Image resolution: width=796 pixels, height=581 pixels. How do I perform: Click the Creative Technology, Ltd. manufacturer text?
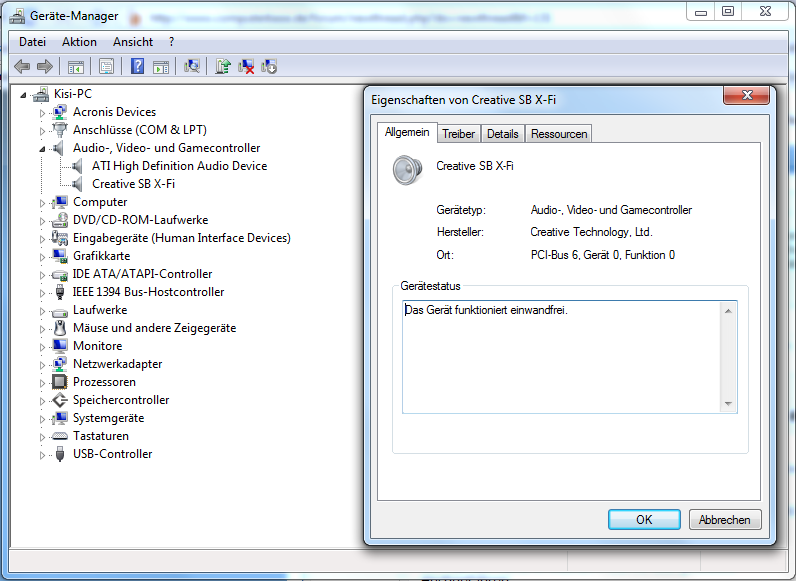(591, 232)
